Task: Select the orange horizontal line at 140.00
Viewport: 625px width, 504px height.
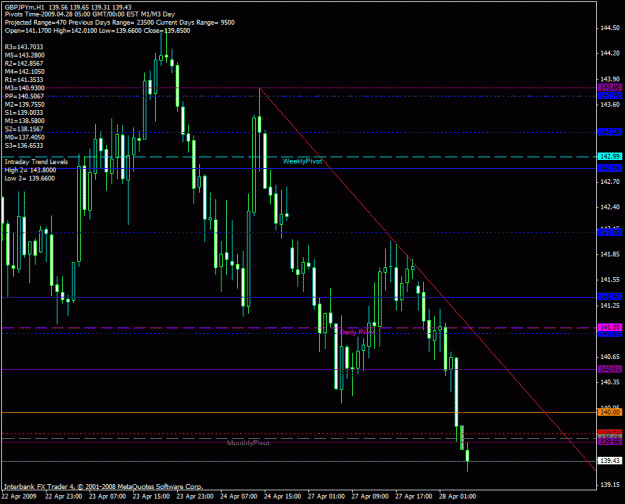Action: (x=299, y=412)
